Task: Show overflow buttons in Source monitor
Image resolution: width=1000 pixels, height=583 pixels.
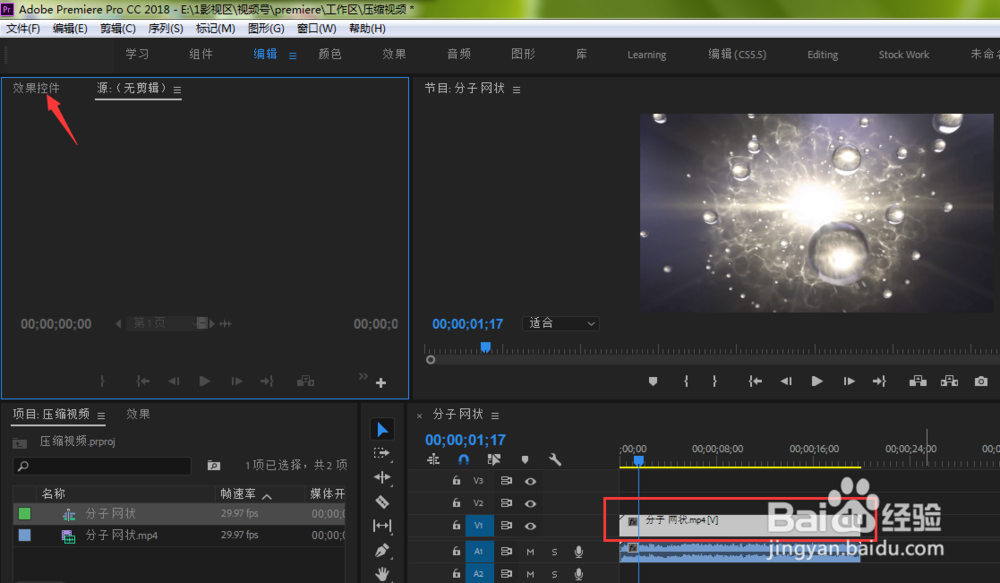Action: (x=363, y=376)
